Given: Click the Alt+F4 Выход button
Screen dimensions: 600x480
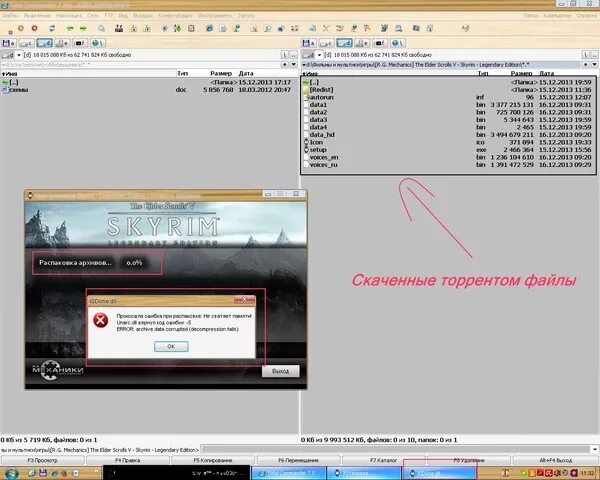Looking at the screenshot, I should tap(556, 460).
